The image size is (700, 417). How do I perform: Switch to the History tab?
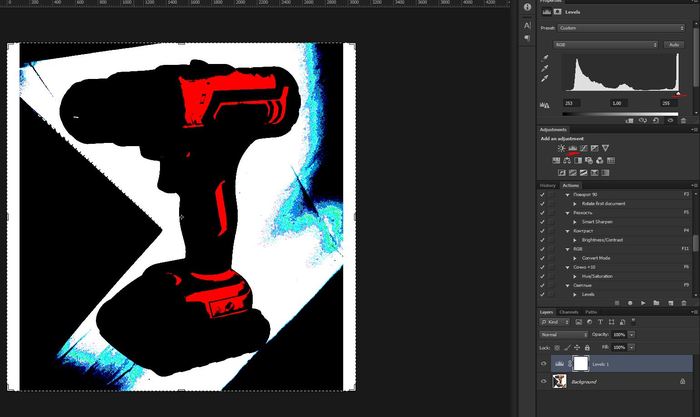click(x=548, y=185)
